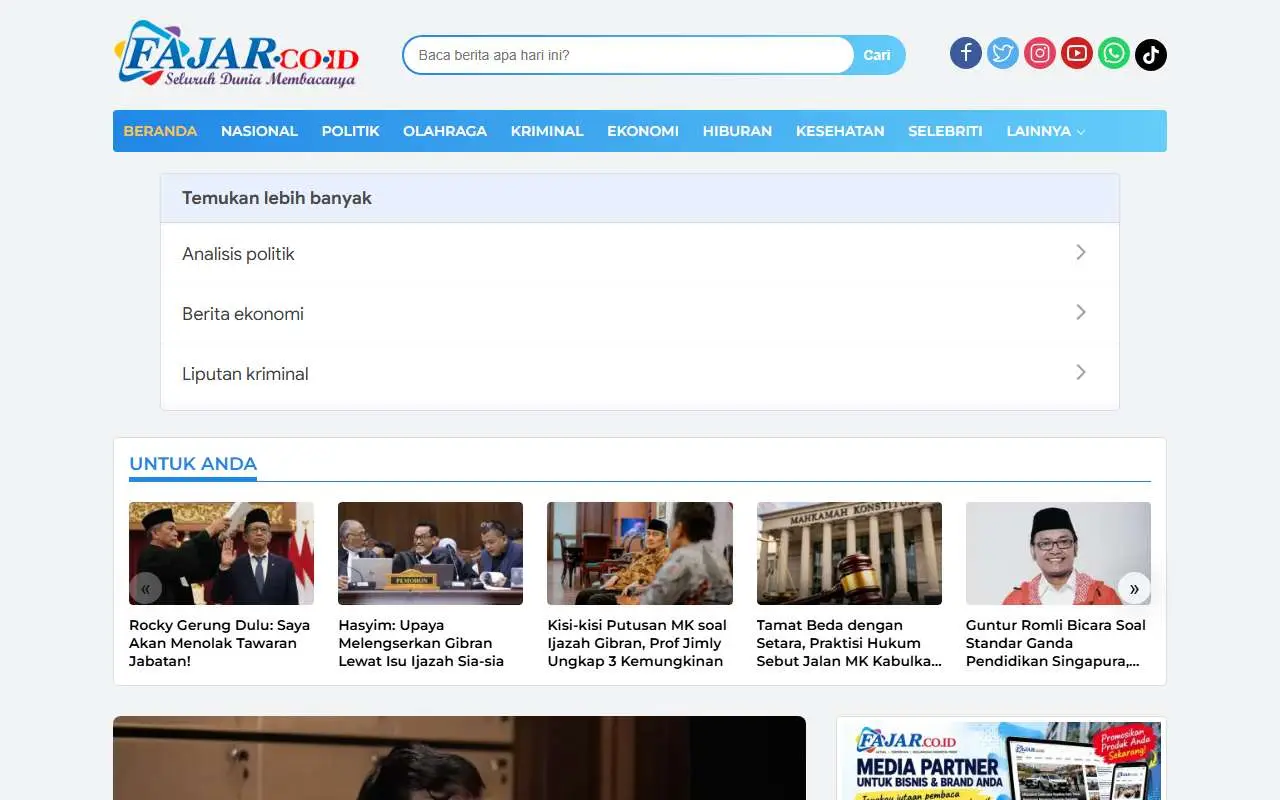Open the Analisis politik suggestion arrow

coord(1081,252)
